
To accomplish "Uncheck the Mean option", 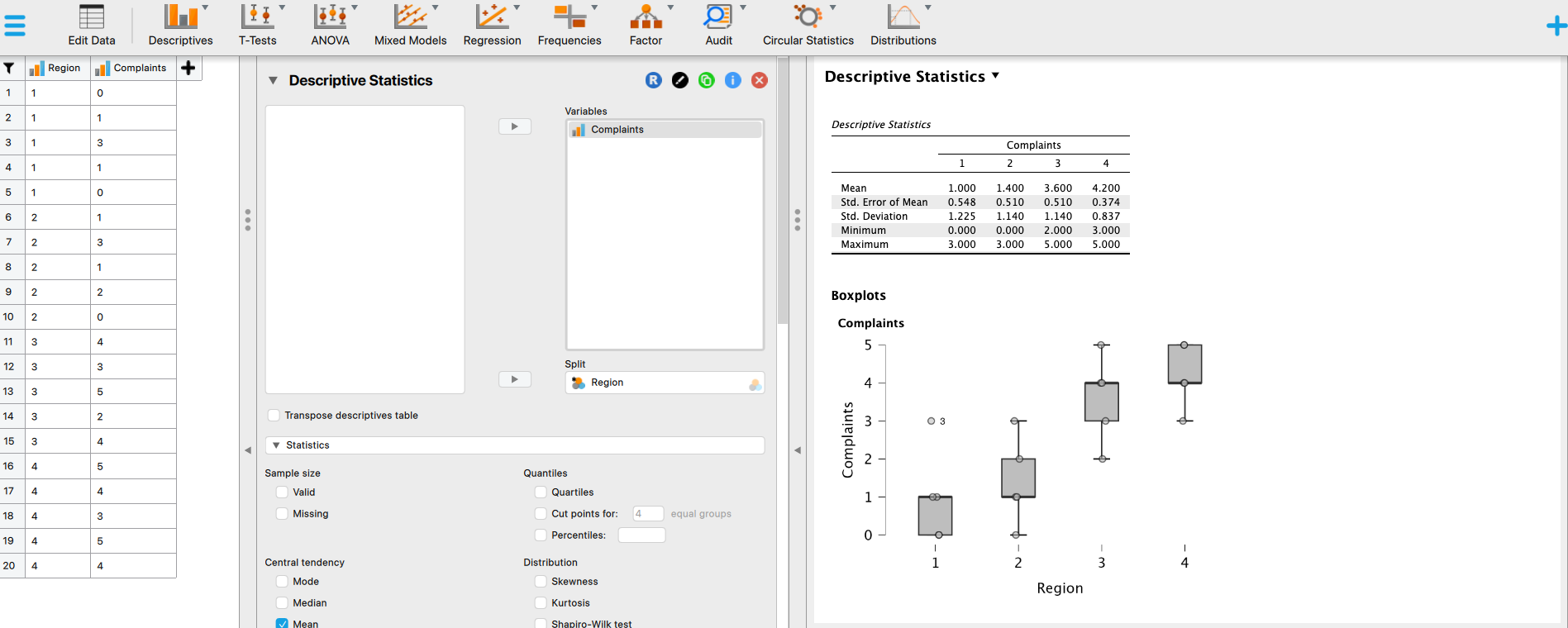I will [282, 624].
